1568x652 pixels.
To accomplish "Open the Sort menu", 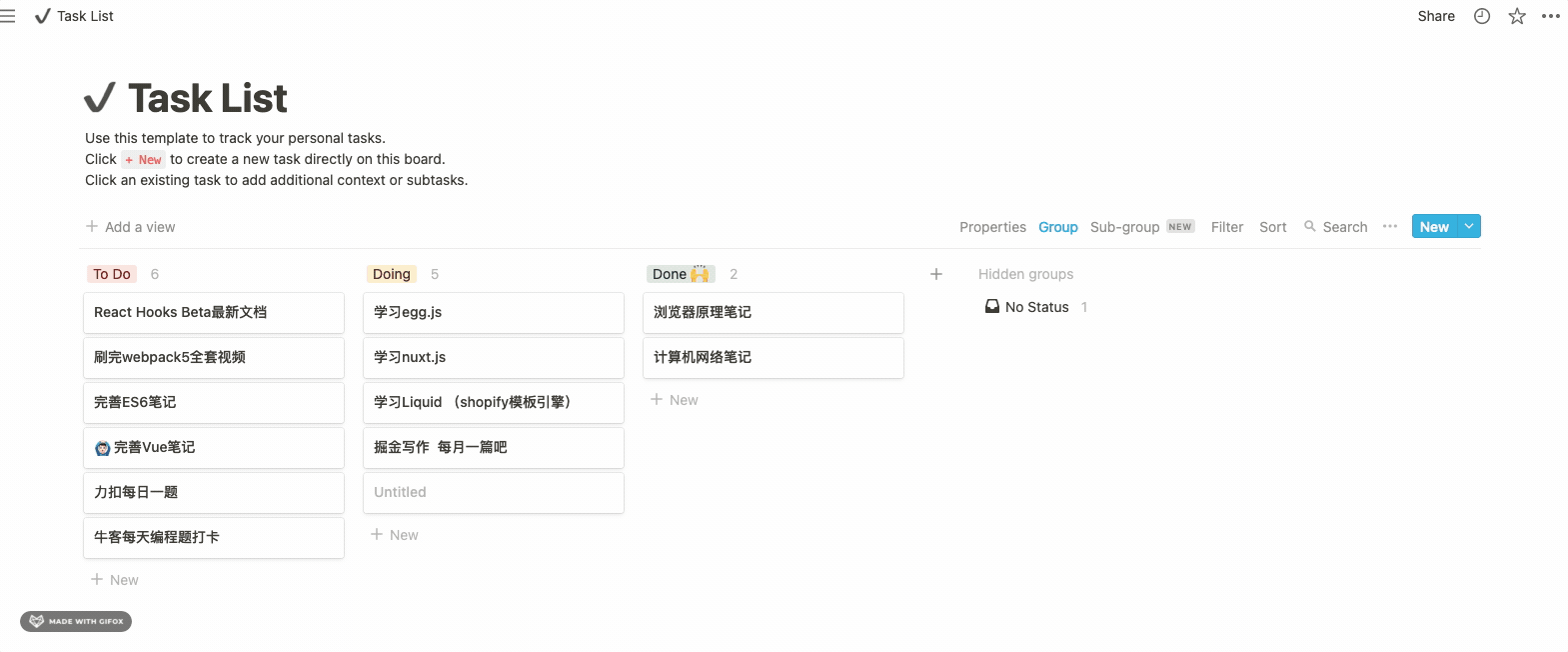I will click(x=1273, y=227).
